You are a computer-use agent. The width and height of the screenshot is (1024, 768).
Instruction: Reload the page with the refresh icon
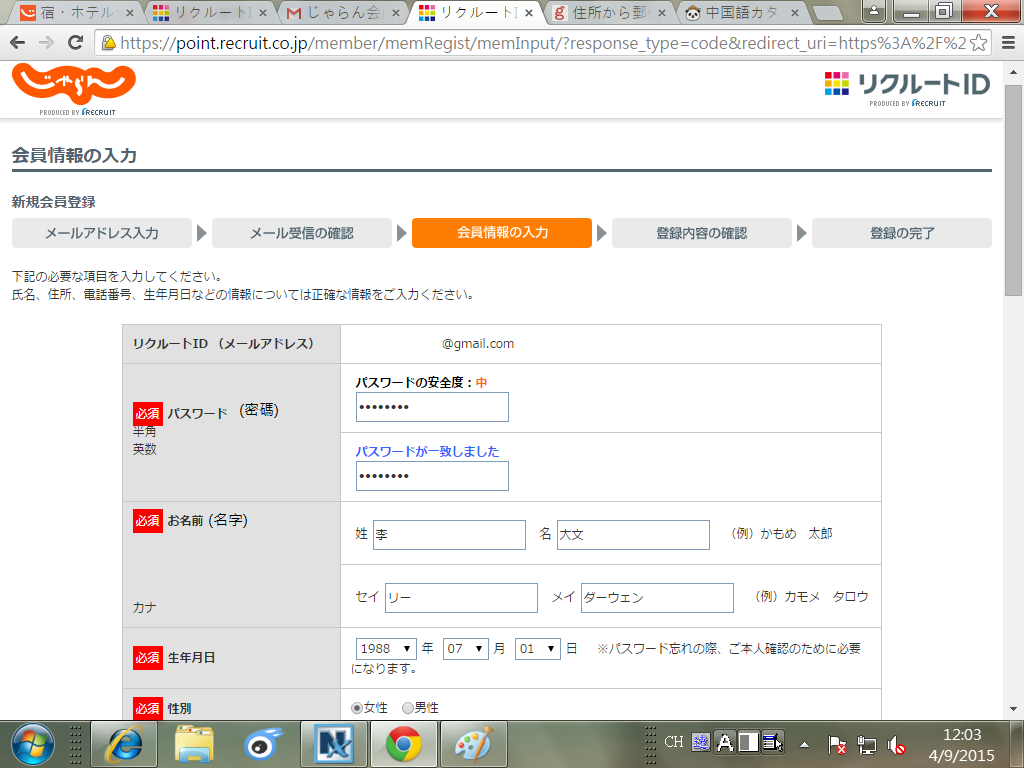click(76, 43)
